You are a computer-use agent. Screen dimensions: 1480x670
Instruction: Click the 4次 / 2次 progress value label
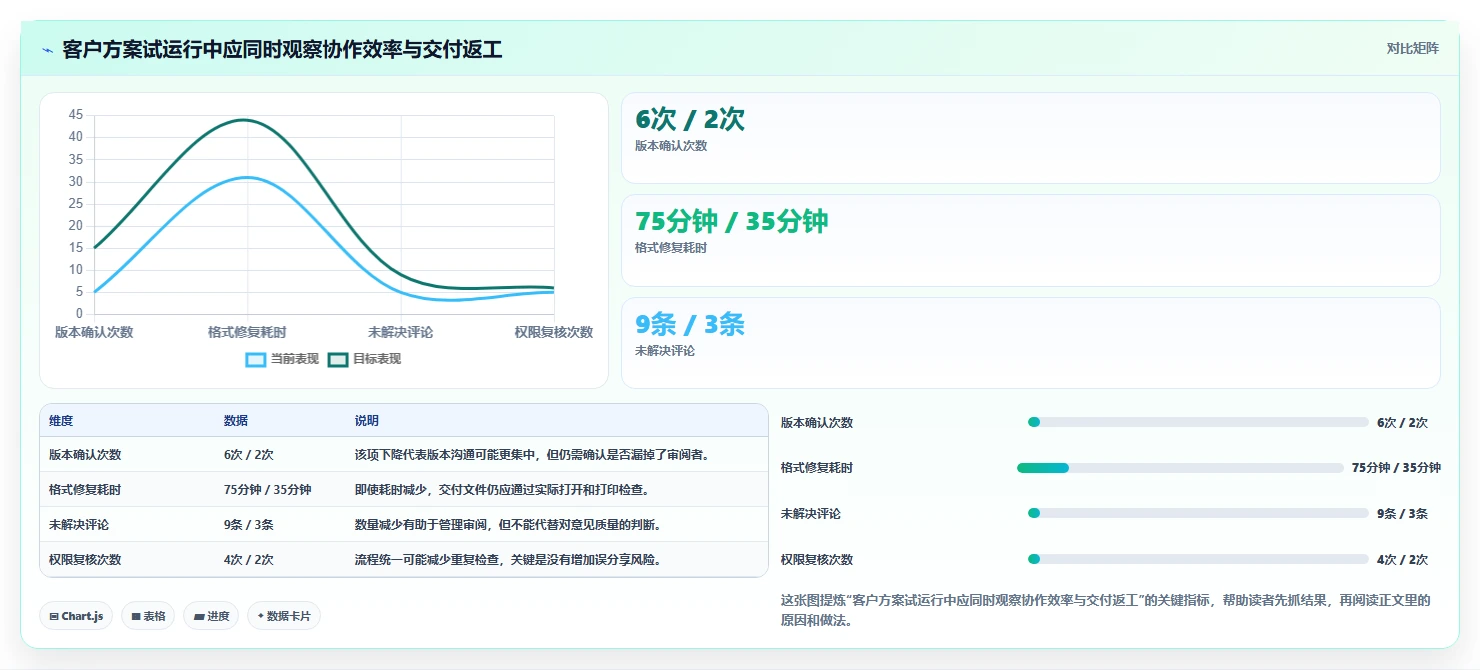pos(1402,559)
